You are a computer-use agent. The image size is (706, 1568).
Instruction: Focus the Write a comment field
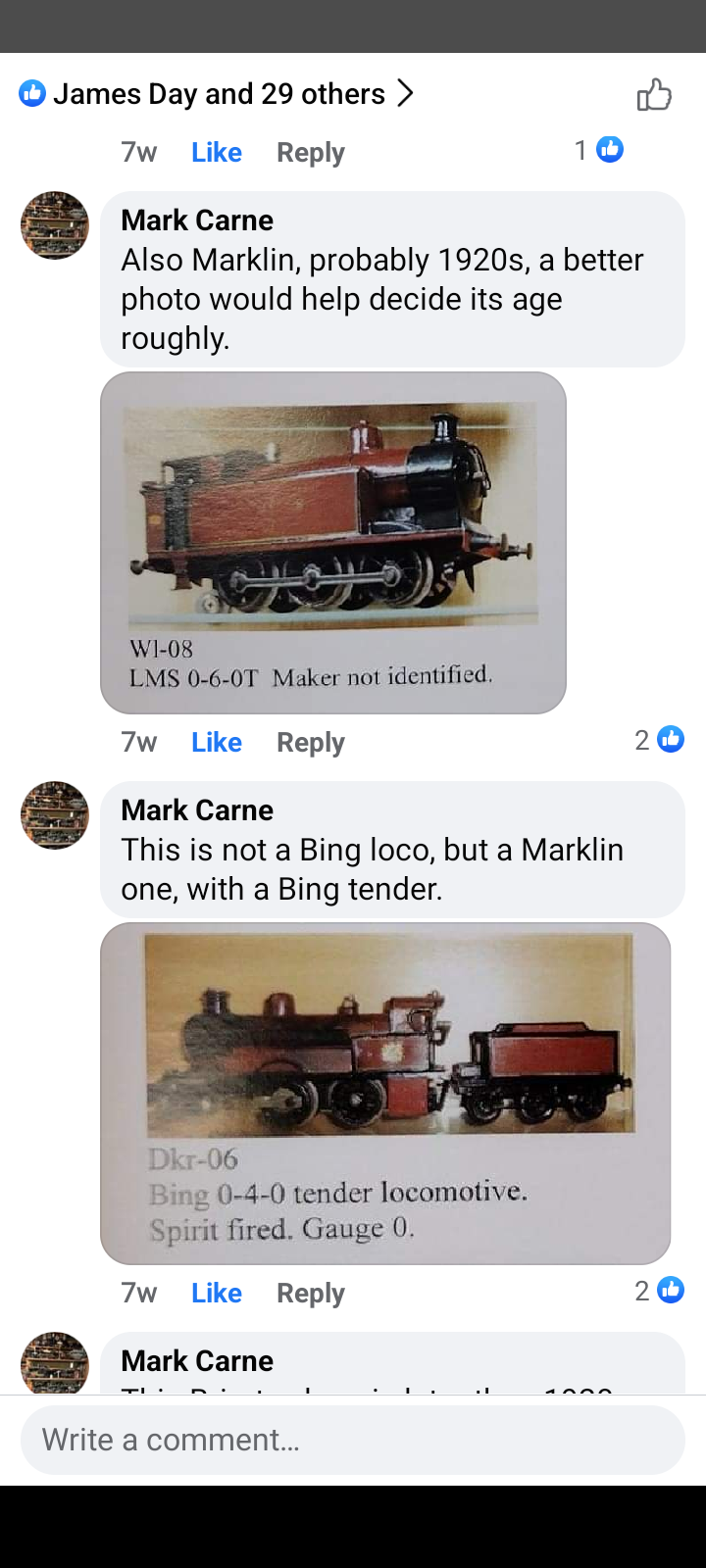coord(353,1440)
